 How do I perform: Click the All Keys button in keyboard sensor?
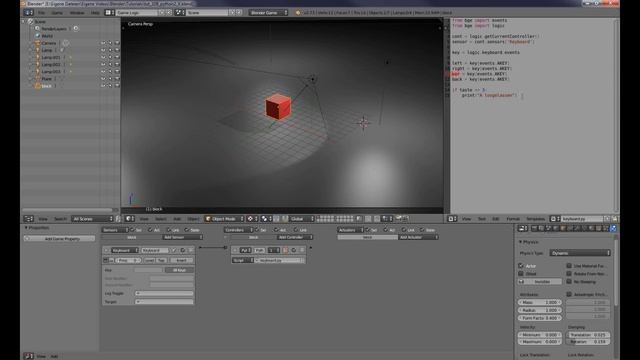[x=179, y=270]
